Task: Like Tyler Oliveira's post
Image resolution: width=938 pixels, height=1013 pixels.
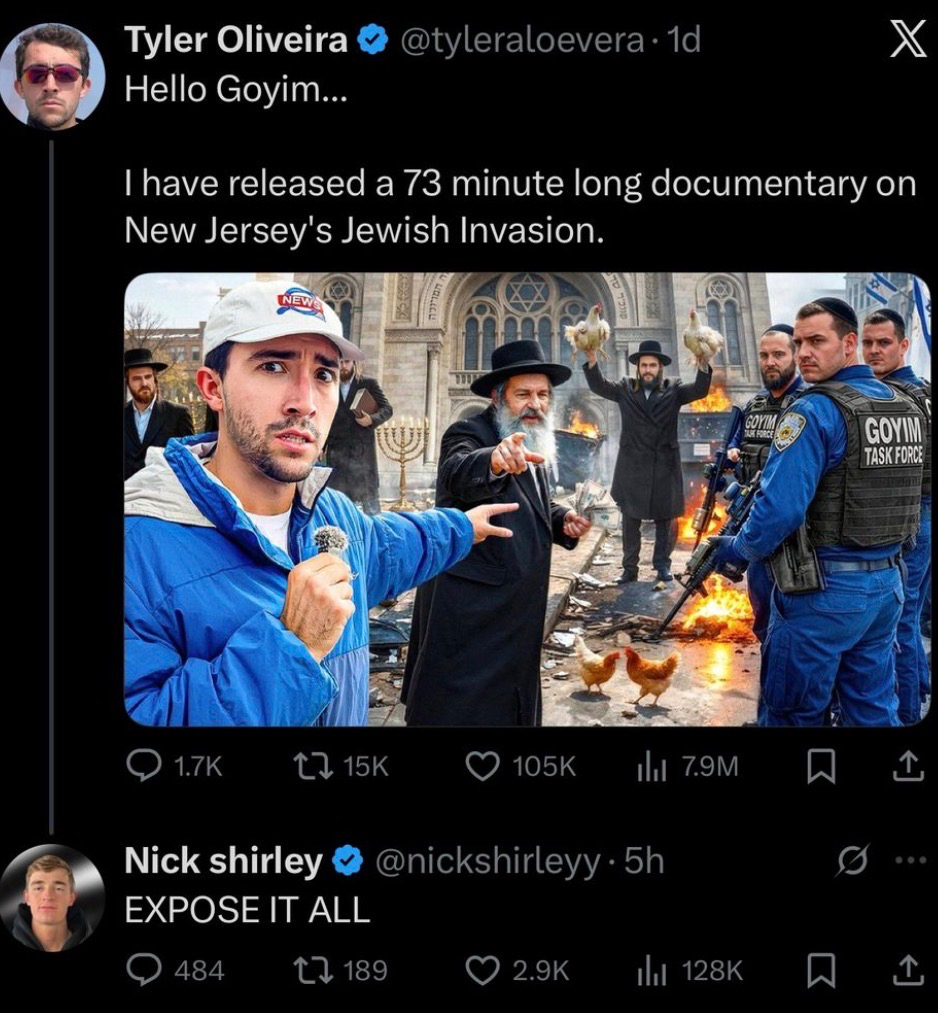Action: point(484,767)
